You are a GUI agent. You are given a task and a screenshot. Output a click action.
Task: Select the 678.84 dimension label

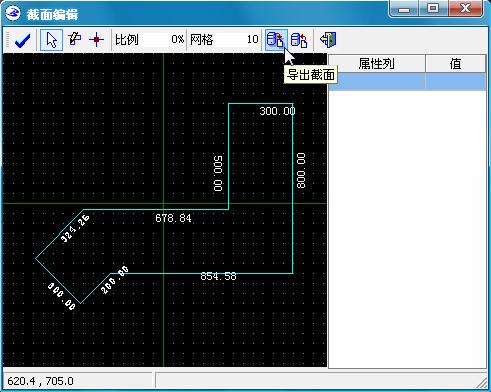point(173,218)
